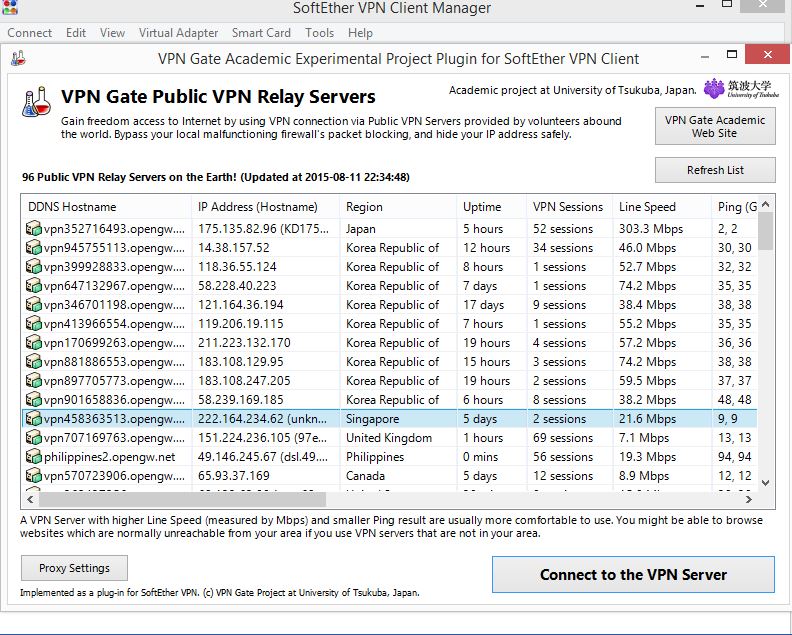This screenshot has width=792, height=635.
Task: Click the vertical scrollbar thumb
Action: click(766, 231)
